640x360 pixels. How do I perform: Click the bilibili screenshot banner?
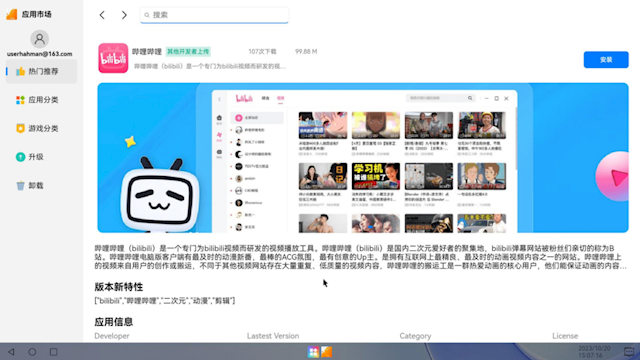[x=363, y=158]
